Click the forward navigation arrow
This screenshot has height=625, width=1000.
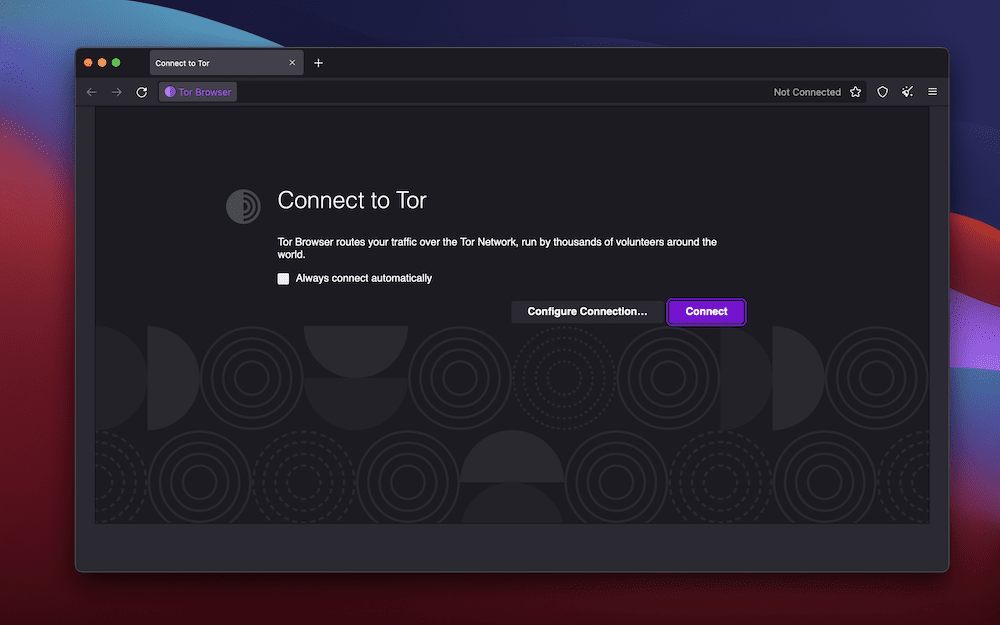click(x=116, y=91)
